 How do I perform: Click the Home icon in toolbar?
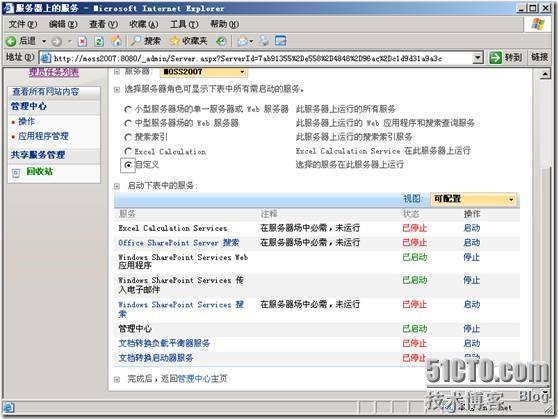[116, 41]
